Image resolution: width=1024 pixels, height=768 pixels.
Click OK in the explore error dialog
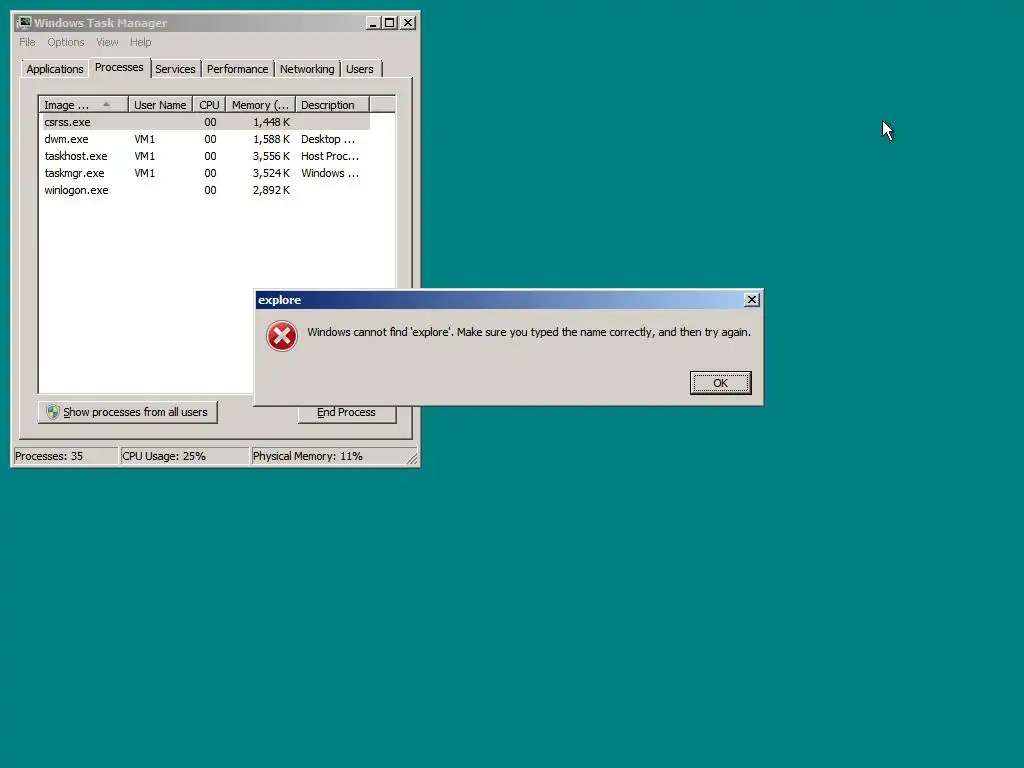720,383
